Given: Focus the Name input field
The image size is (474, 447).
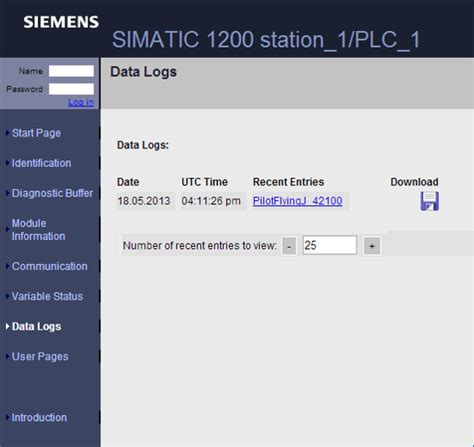Looking at the screenshot, I should coord(71,71).
